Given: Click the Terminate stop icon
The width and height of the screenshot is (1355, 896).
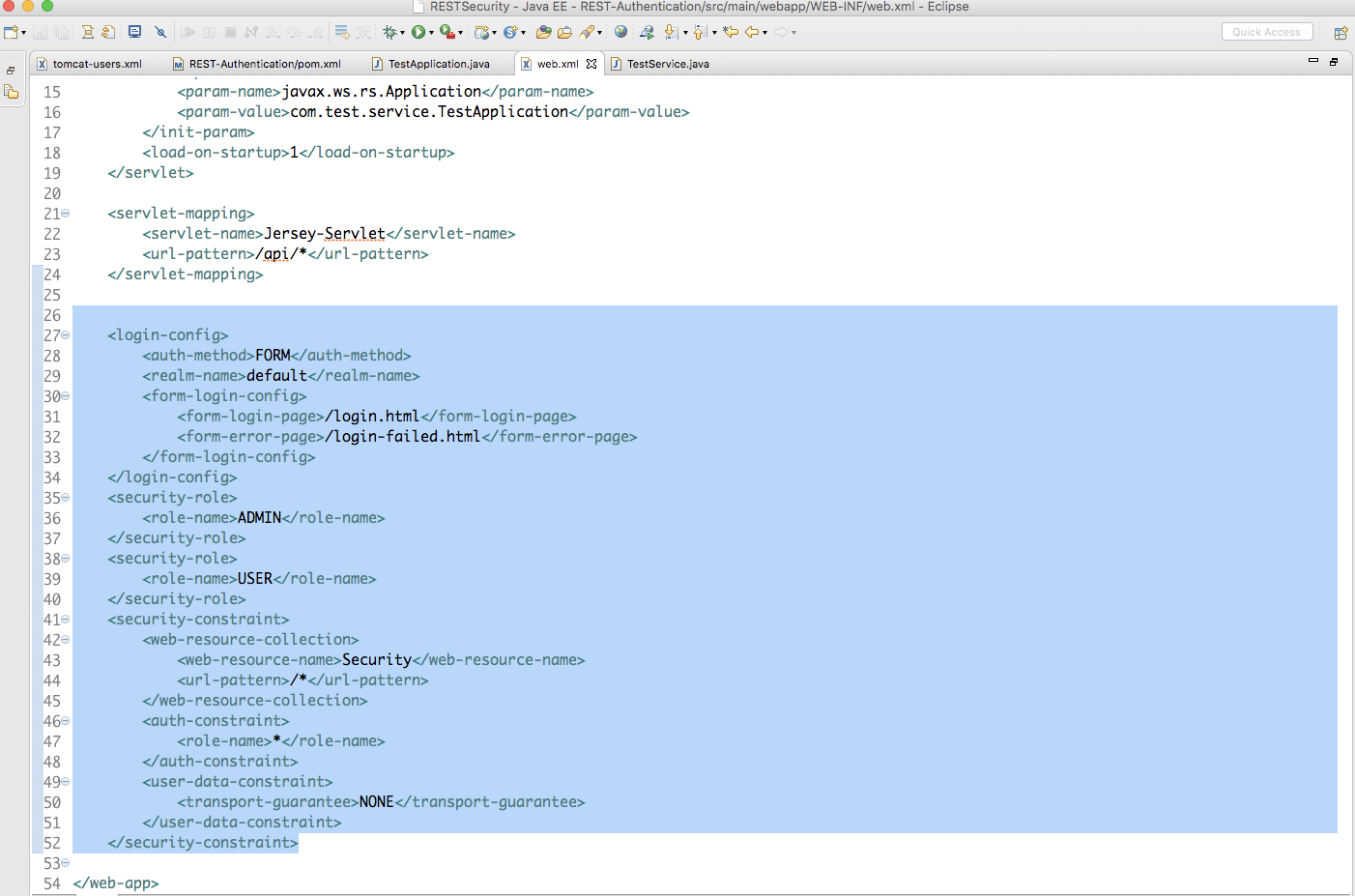Looking at the screenshot, I should point(230,32).
